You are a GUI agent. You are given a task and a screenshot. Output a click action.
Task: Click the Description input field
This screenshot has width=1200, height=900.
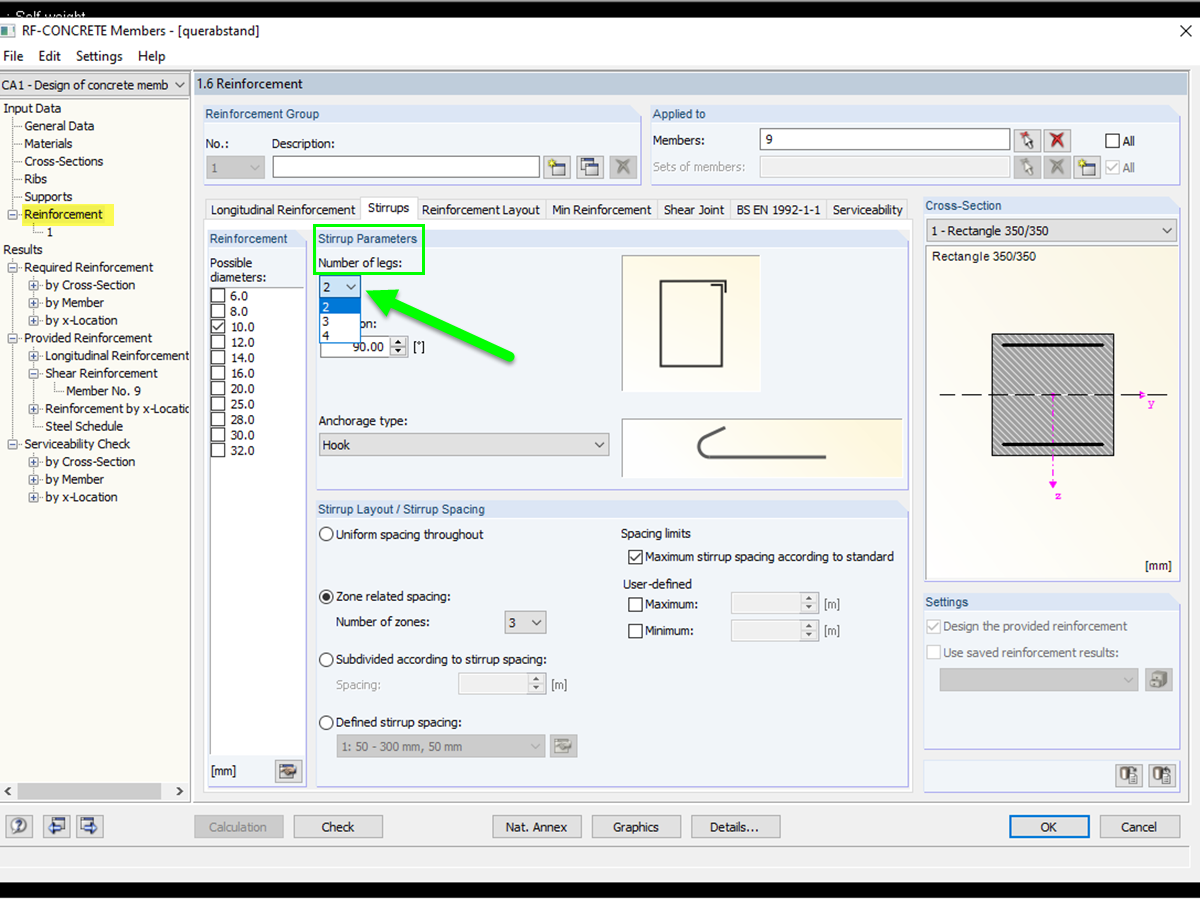click(x=406, y=167)
